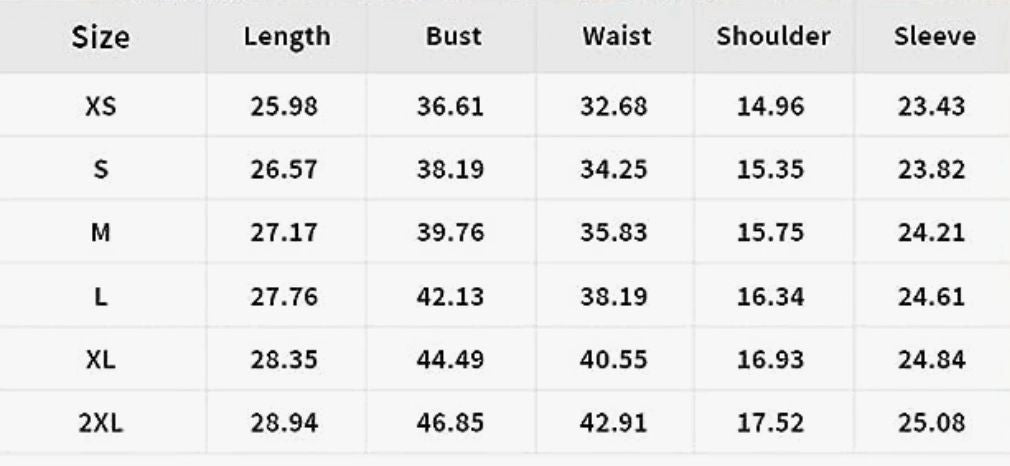Click the 2XL sleeve value 25.08
1010x466 pixels.
[932, 423]
